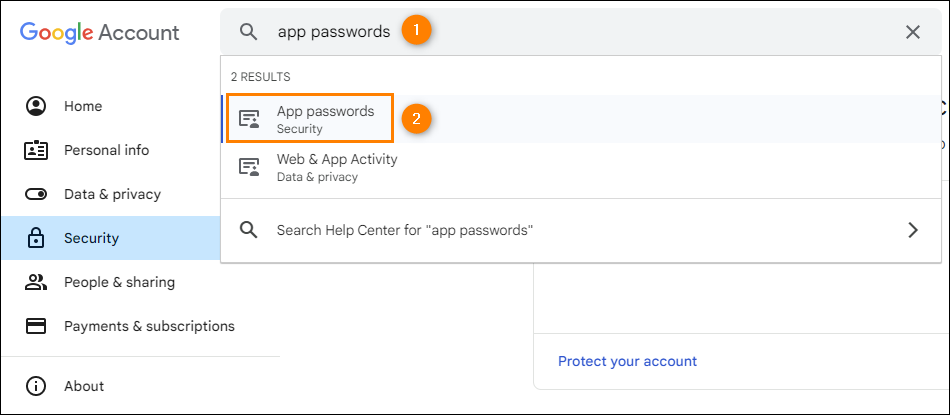The width and height of the screenshot is (950, 415).
Task: Open Help Center search chevron arrow
Action: tap(913, 230)
